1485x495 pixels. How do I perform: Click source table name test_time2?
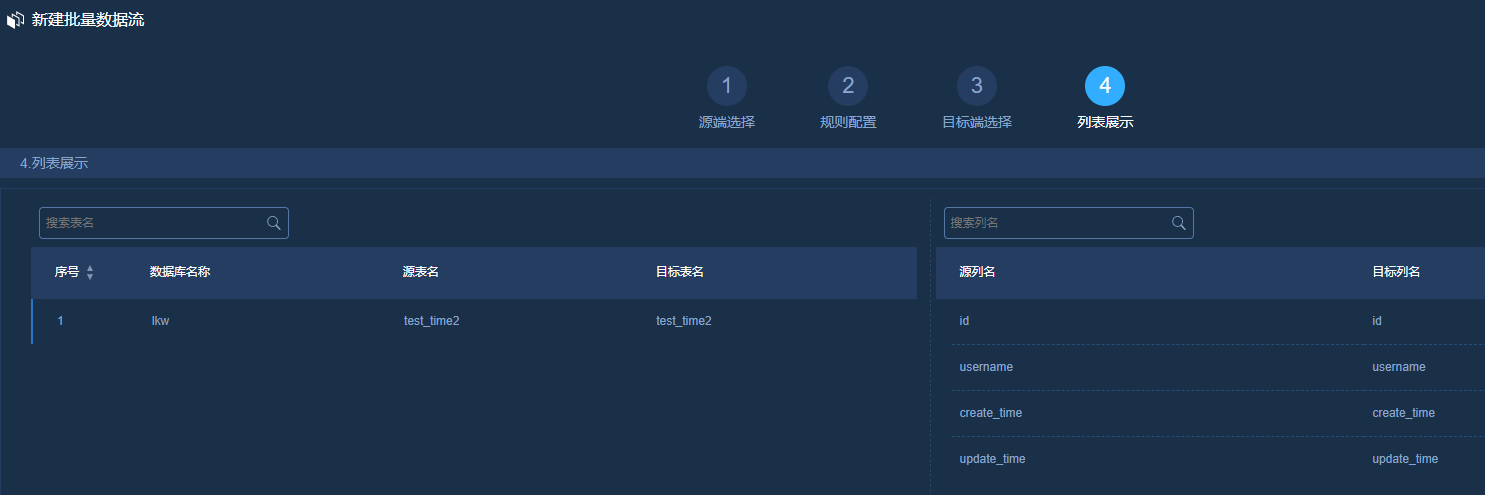click(x=431, y=321)
